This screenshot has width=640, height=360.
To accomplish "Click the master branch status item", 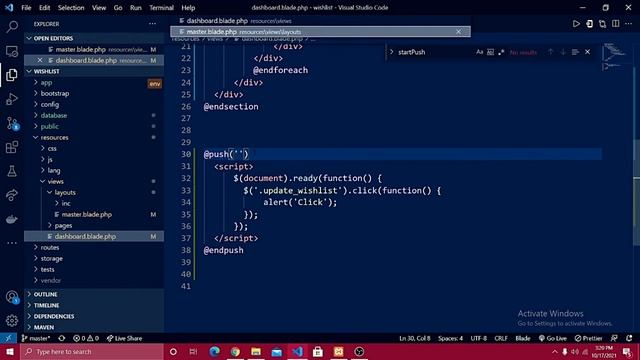I will 36,338.
